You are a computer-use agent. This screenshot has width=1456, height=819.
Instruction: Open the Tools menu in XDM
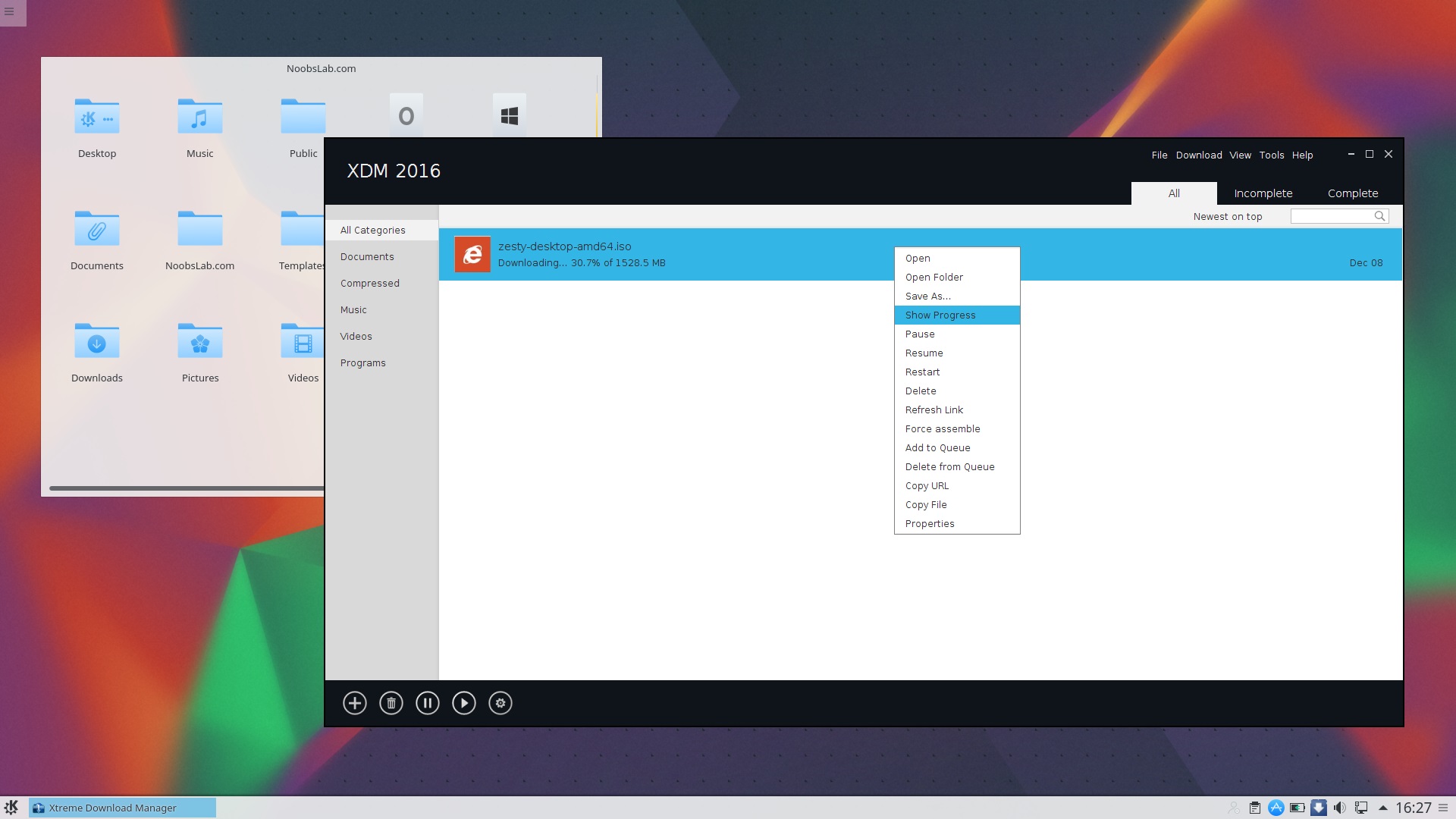coord(1272,155)
